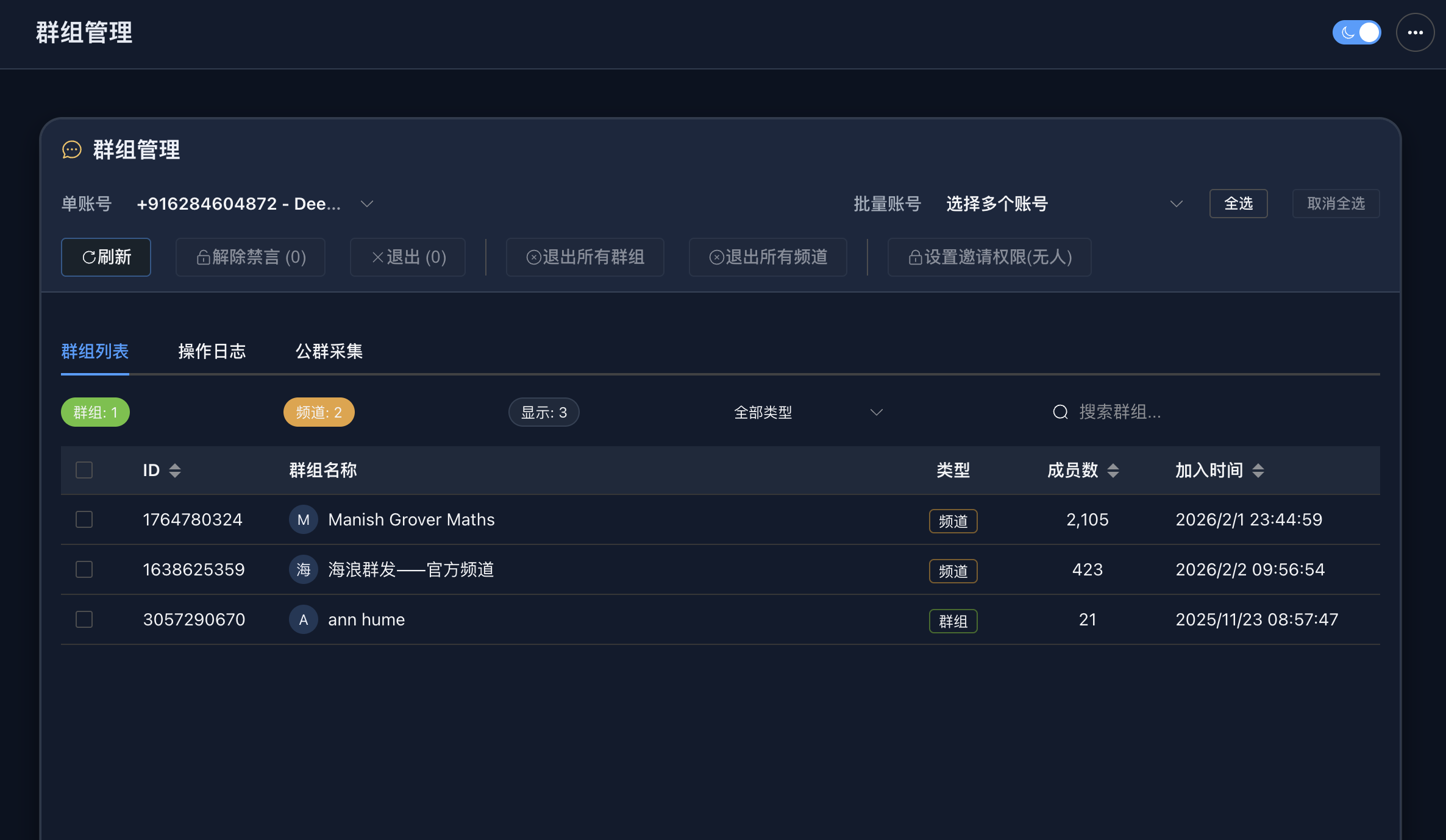This screenshot has width=1446, height=840.
Task: Check the select-all checkbox in table header
Action: [84, 469]
